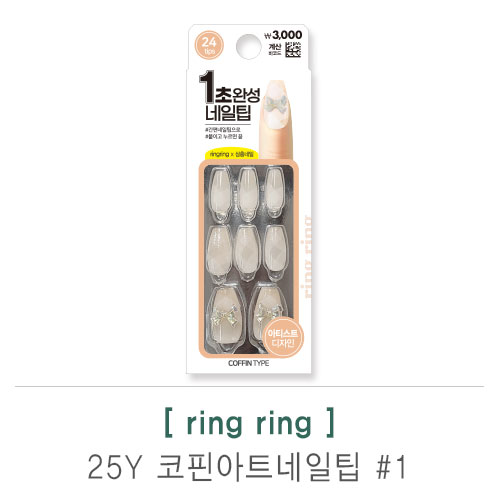Click the orange 아티스트 디자인 badge
Viewport: 500px width, 500px height.
pyautogui.click(x=283, y=338)
